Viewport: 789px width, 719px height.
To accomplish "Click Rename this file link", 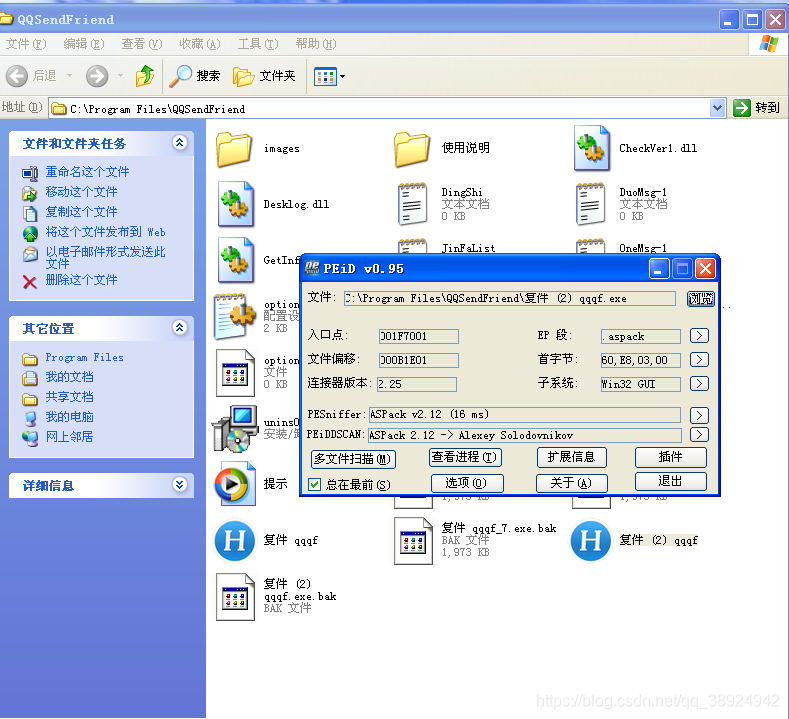I will 87,172.
